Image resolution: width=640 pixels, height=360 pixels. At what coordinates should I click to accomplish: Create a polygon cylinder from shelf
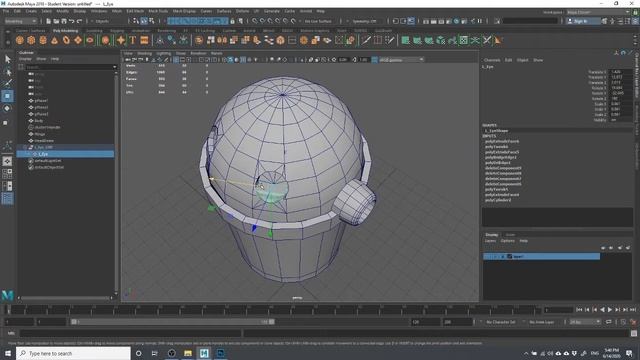(43, 40)
